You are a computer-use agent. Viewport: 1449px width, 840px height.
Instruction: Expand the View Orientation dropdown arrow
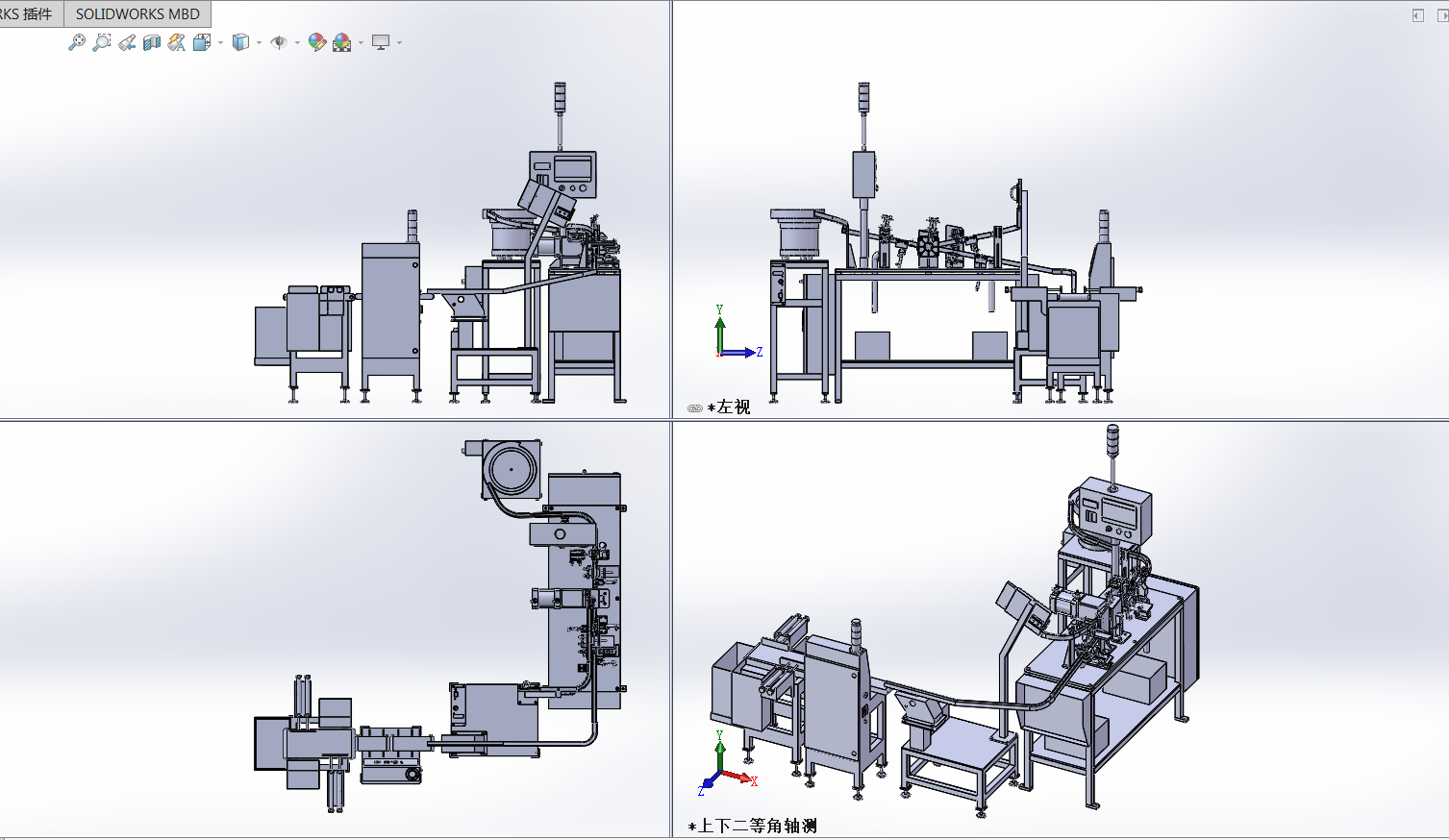pos(221,42)
